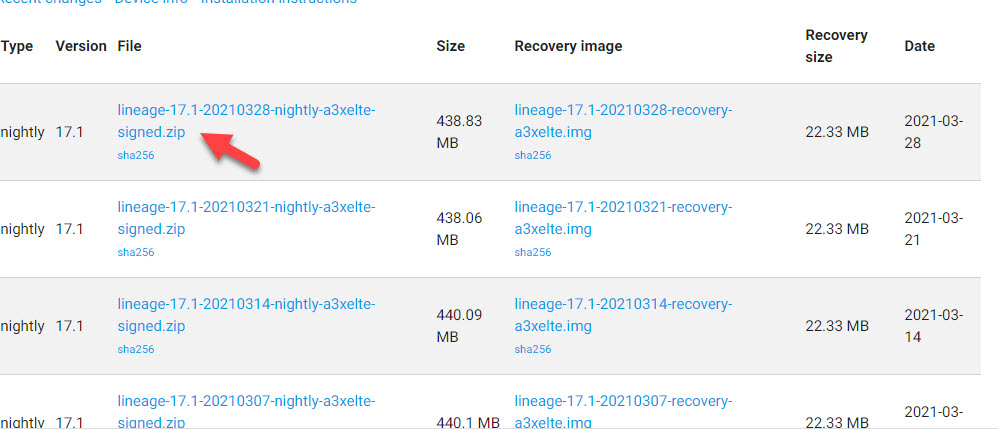
Task: Click the Version column header
Action: coord(81,46)
